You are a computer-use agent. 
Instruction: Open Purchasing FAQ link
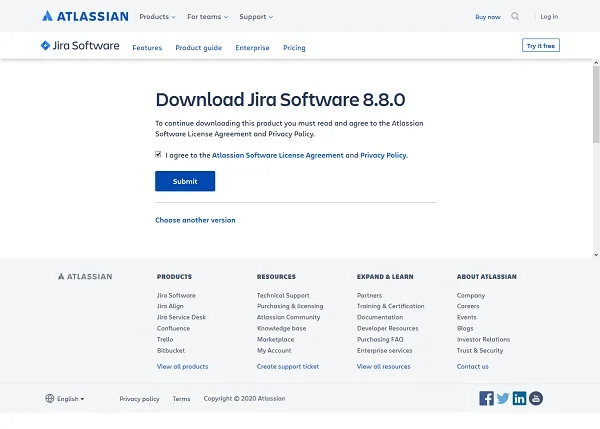point(380,339)
